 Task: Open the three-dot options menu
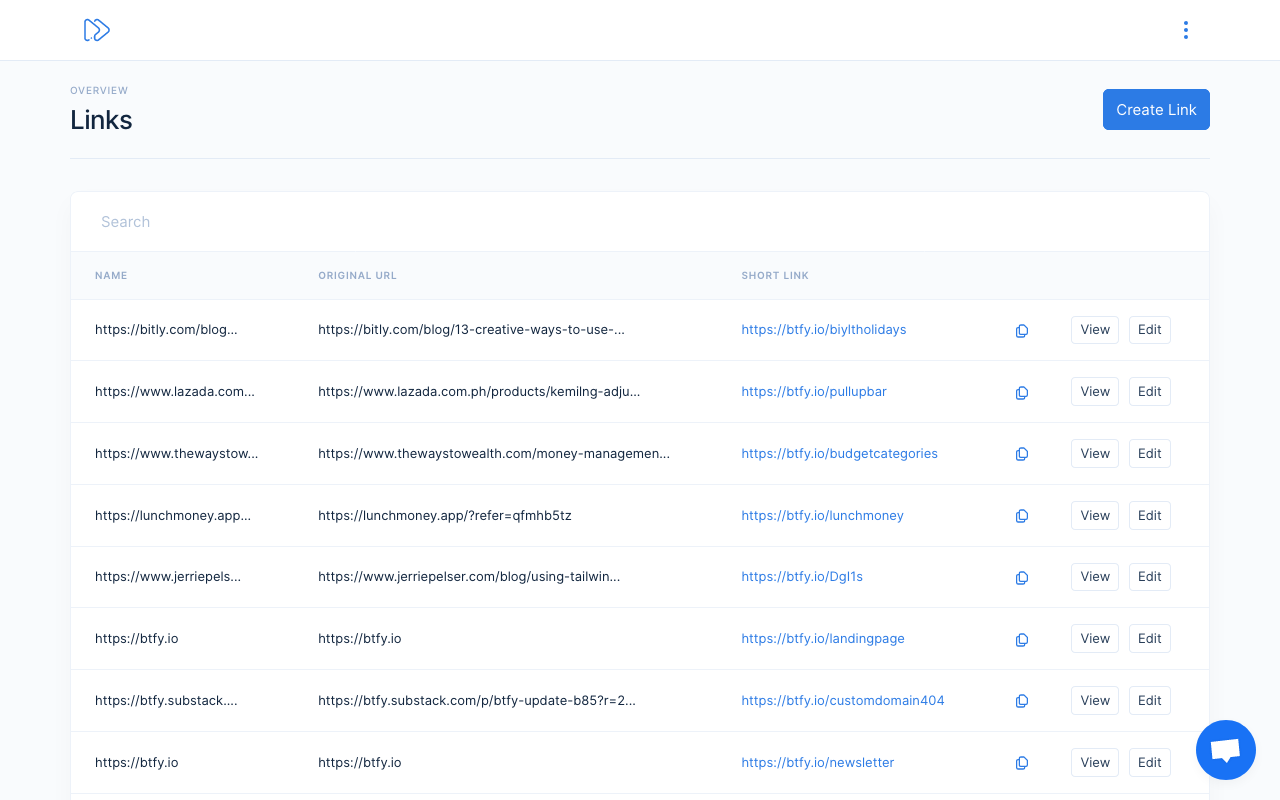coord(1185,30)
